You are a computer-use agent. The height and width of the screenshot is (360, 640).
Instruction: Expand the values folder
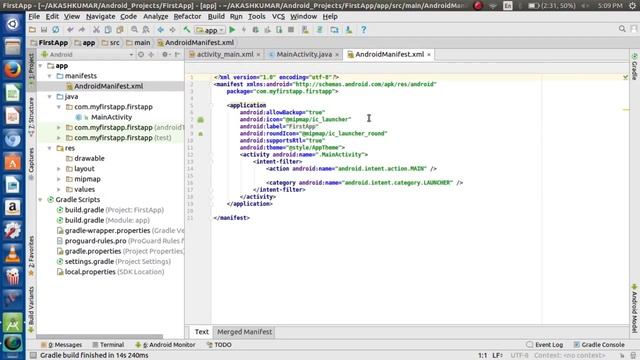tap(59, 189)
